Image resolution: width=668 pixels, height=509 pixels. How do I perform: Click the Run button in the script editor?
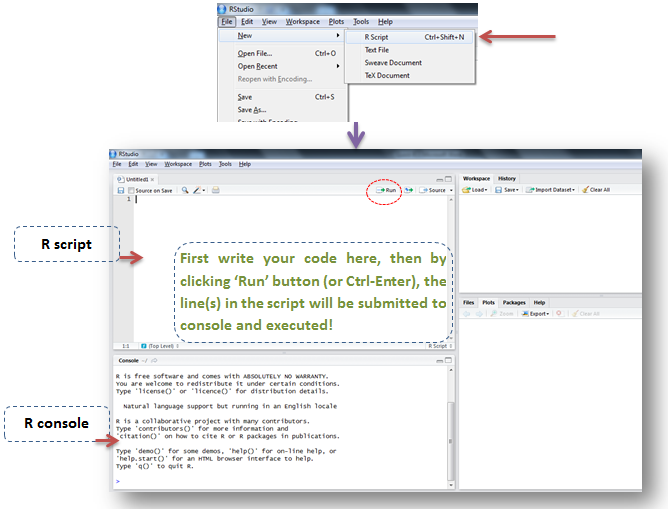tap(386, 190)
